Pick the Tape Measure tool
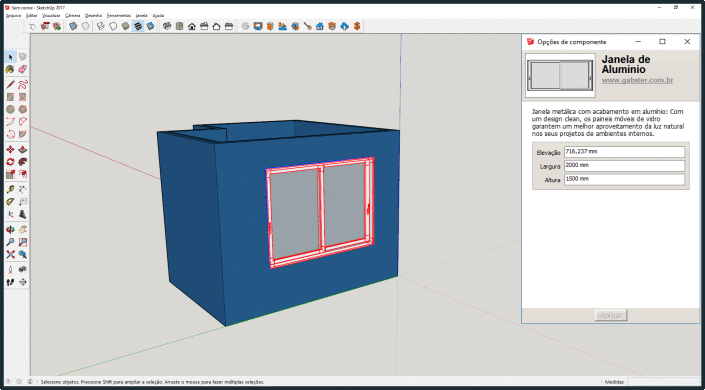This screenshot has height=390, width=705. point(10,189)
